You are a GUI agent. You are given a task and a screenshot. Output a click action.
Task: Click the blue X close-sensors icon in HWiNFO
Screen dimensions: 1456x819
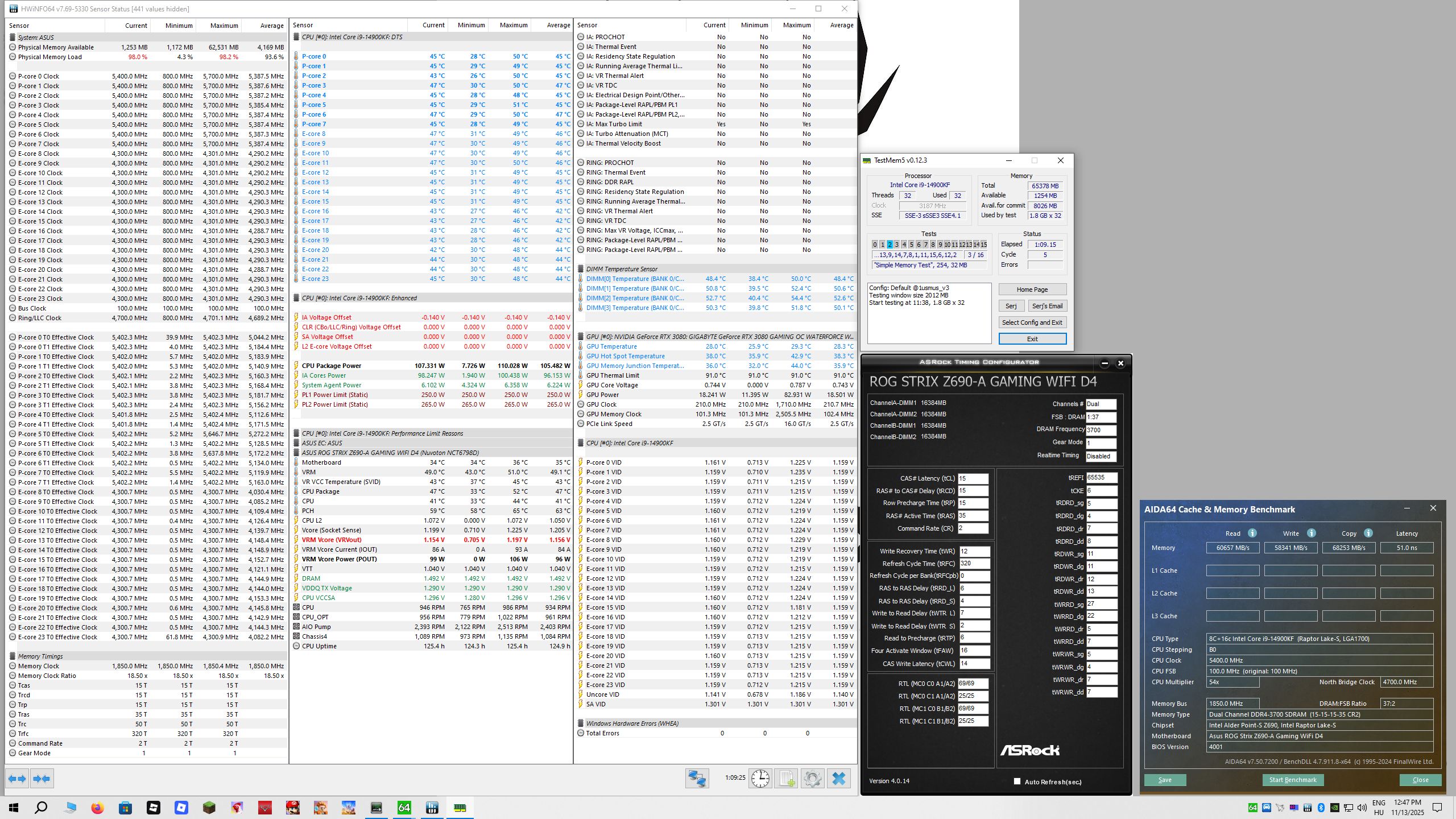coord(838,779)
